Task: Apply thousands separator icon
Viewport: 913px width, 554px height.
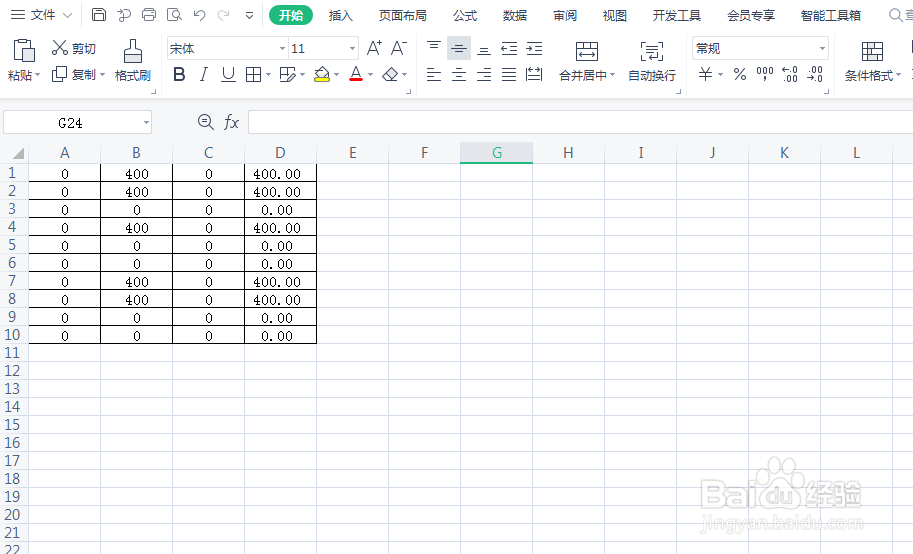Action: click(765, 74)
